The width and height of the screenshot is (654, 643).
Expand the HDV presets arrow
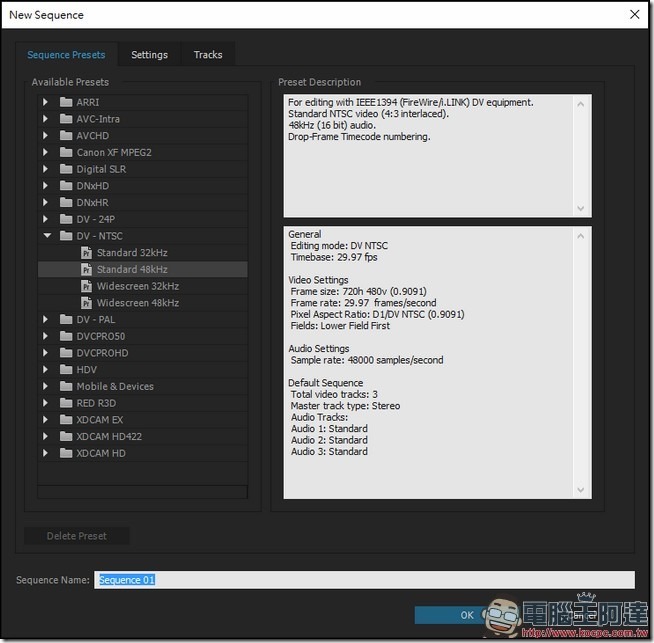point(45,369)
